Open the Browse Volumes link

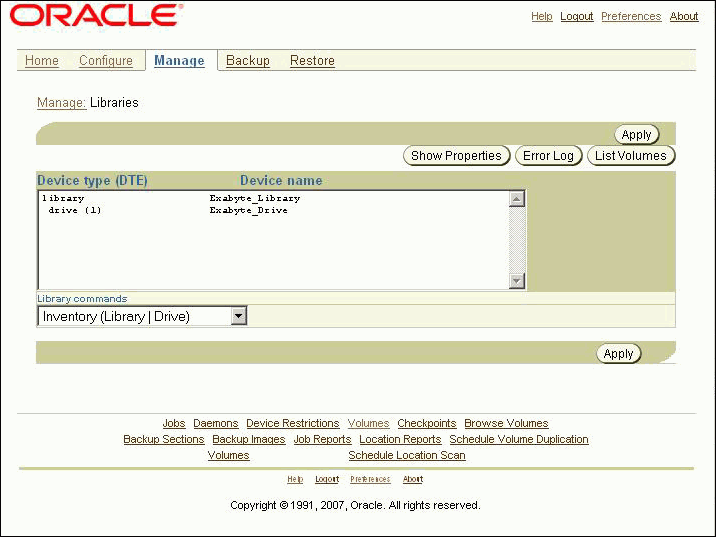tap(506, 423)
